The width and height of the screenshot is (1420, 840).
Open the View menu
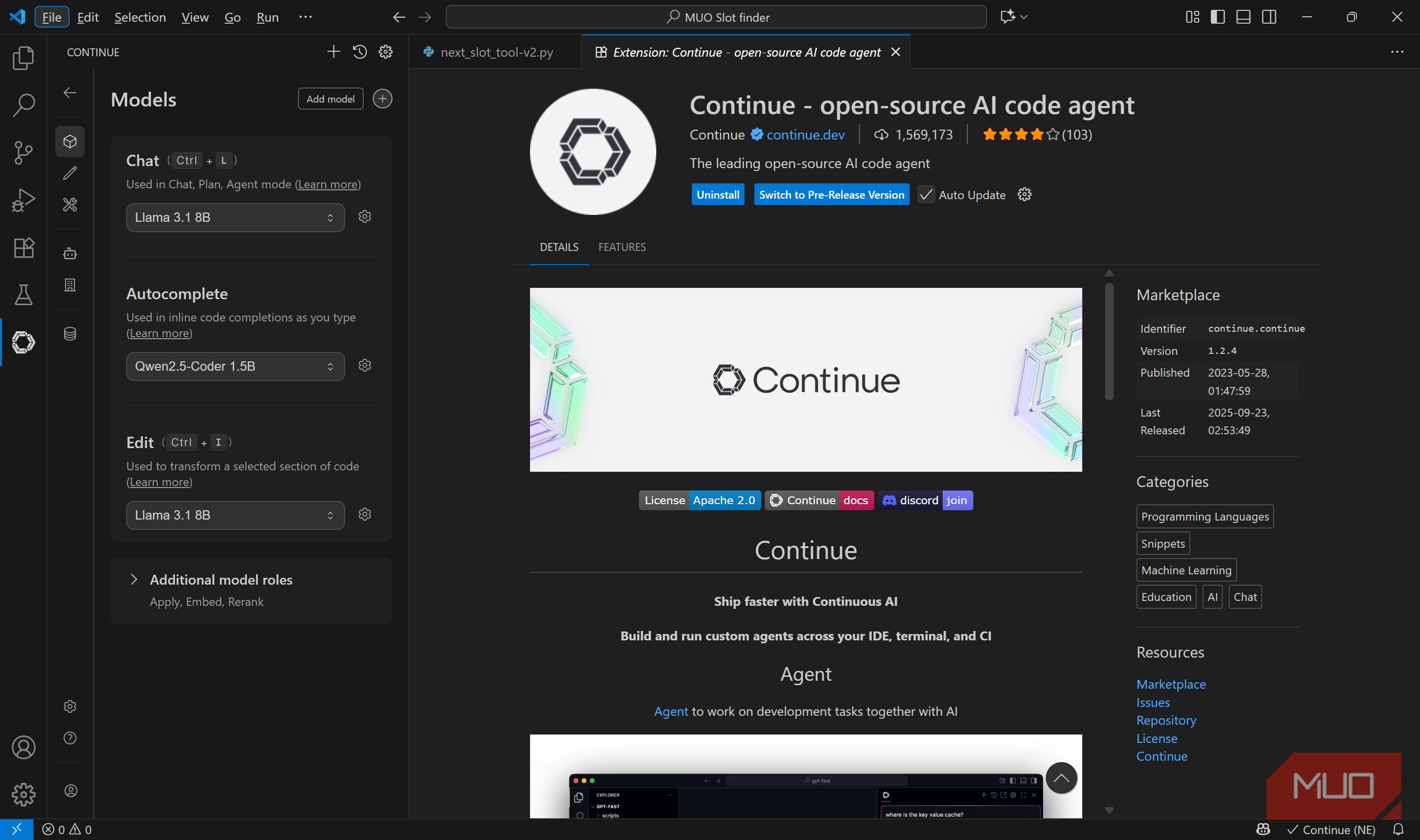pyautogui.click(x=195, y=17)
